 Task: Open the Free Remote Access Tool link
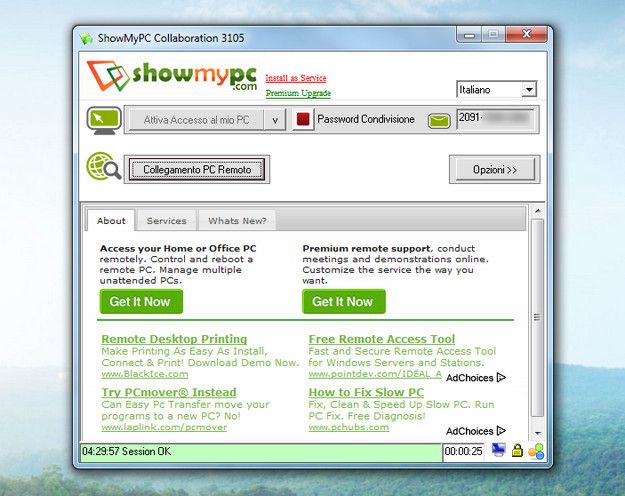tap(381, 339)
